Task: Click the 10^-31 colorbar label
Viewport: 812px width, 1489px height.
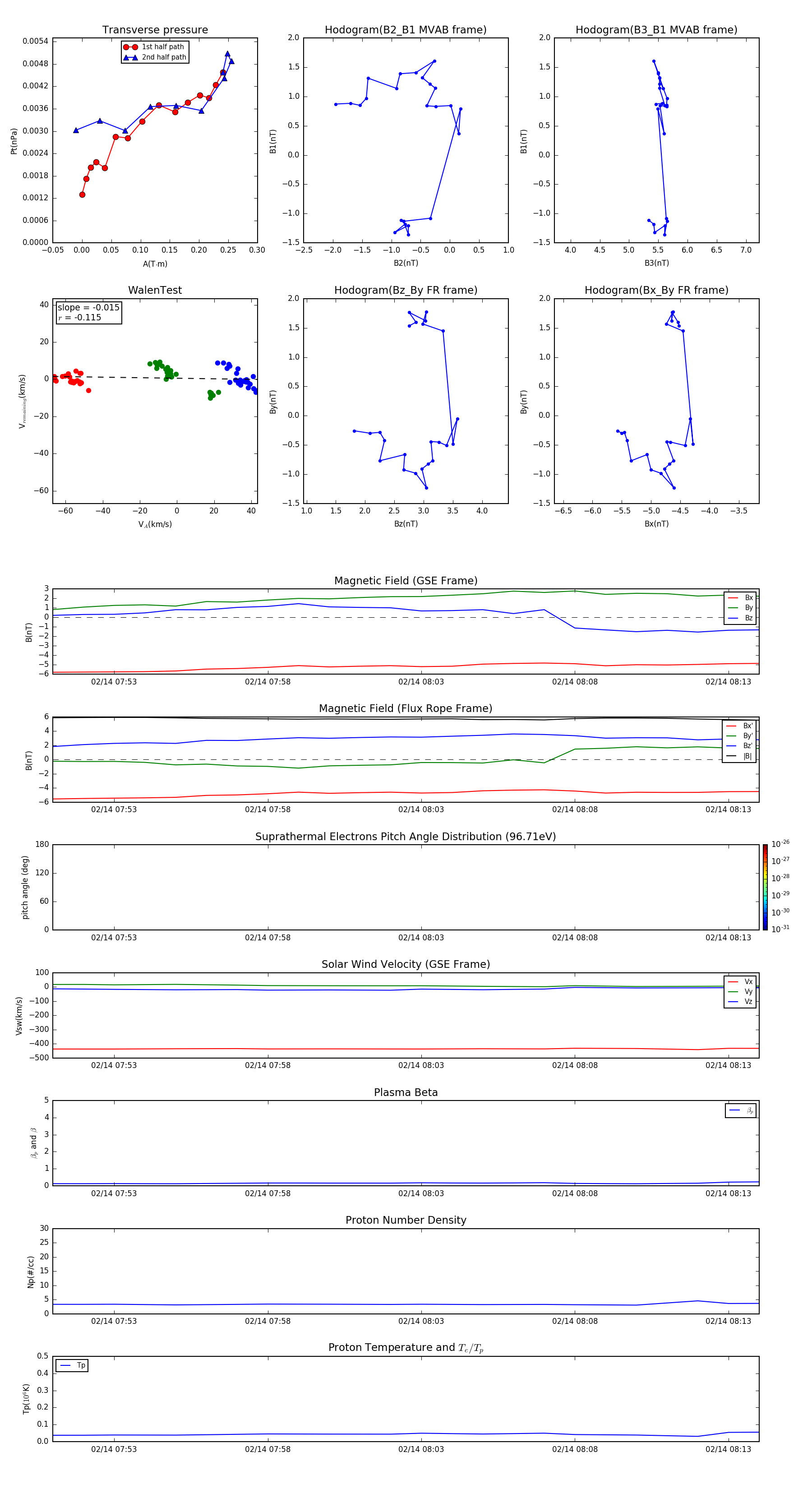Action: [780, 929]
